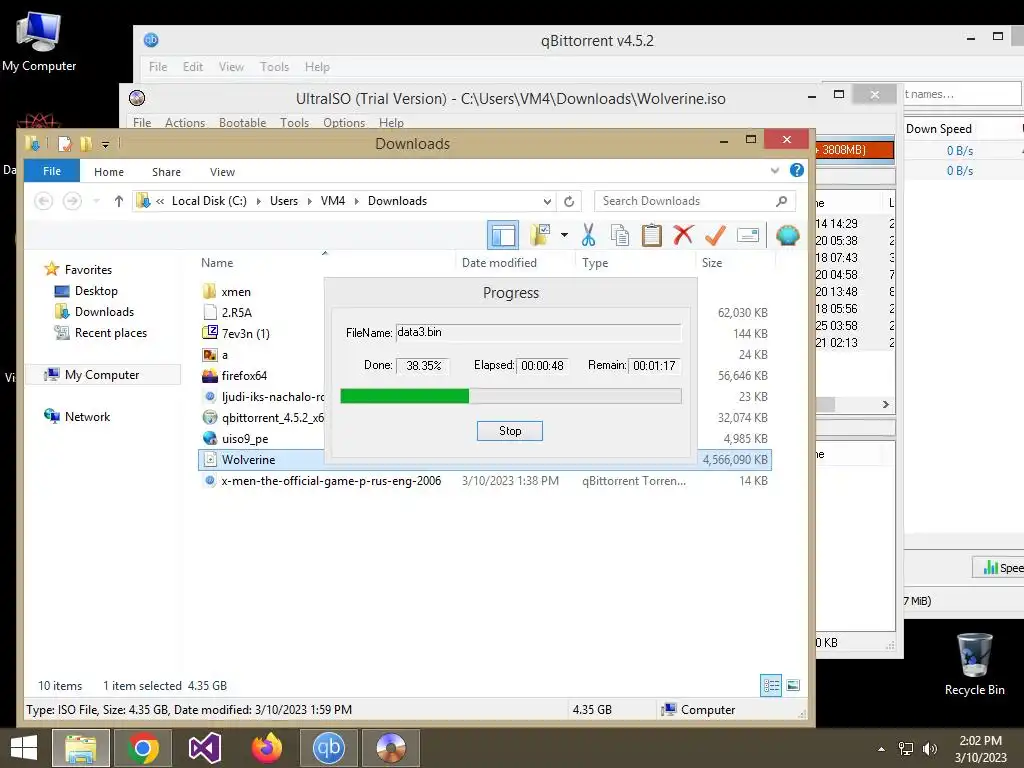The image size is (1024, 768).
Task: Open the blue Help question mark icon
Action: click(x=797, y=170)
